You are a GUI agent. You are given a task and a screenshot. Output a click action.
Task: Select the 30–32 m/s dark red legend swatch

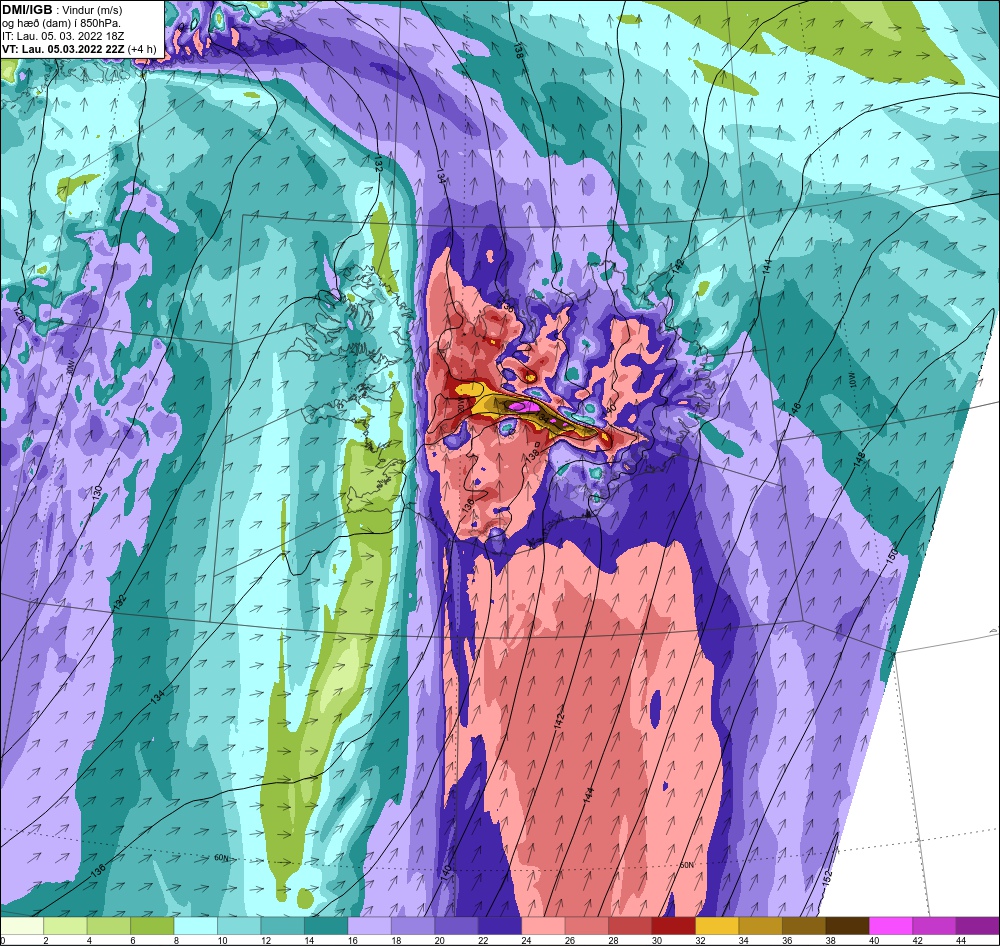coord(673,926)
